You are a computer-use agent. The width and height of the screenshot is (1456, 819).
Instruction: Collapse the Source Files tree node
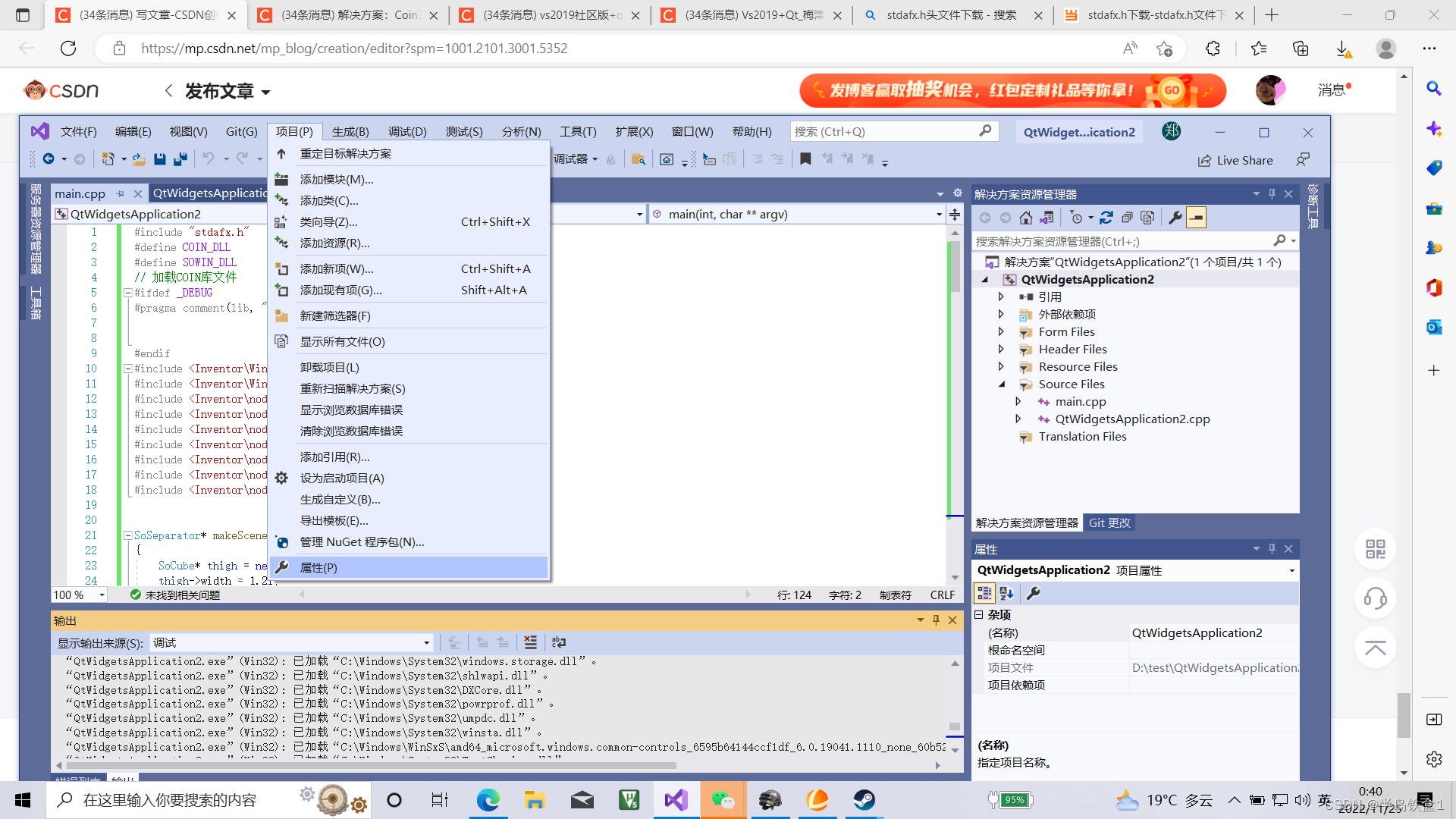1002,384
